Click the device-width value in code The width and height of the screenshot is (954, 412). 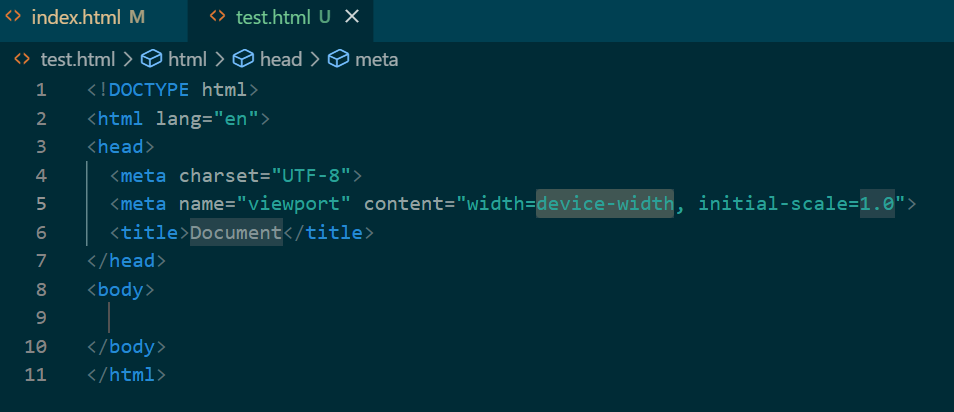[604, 204]
